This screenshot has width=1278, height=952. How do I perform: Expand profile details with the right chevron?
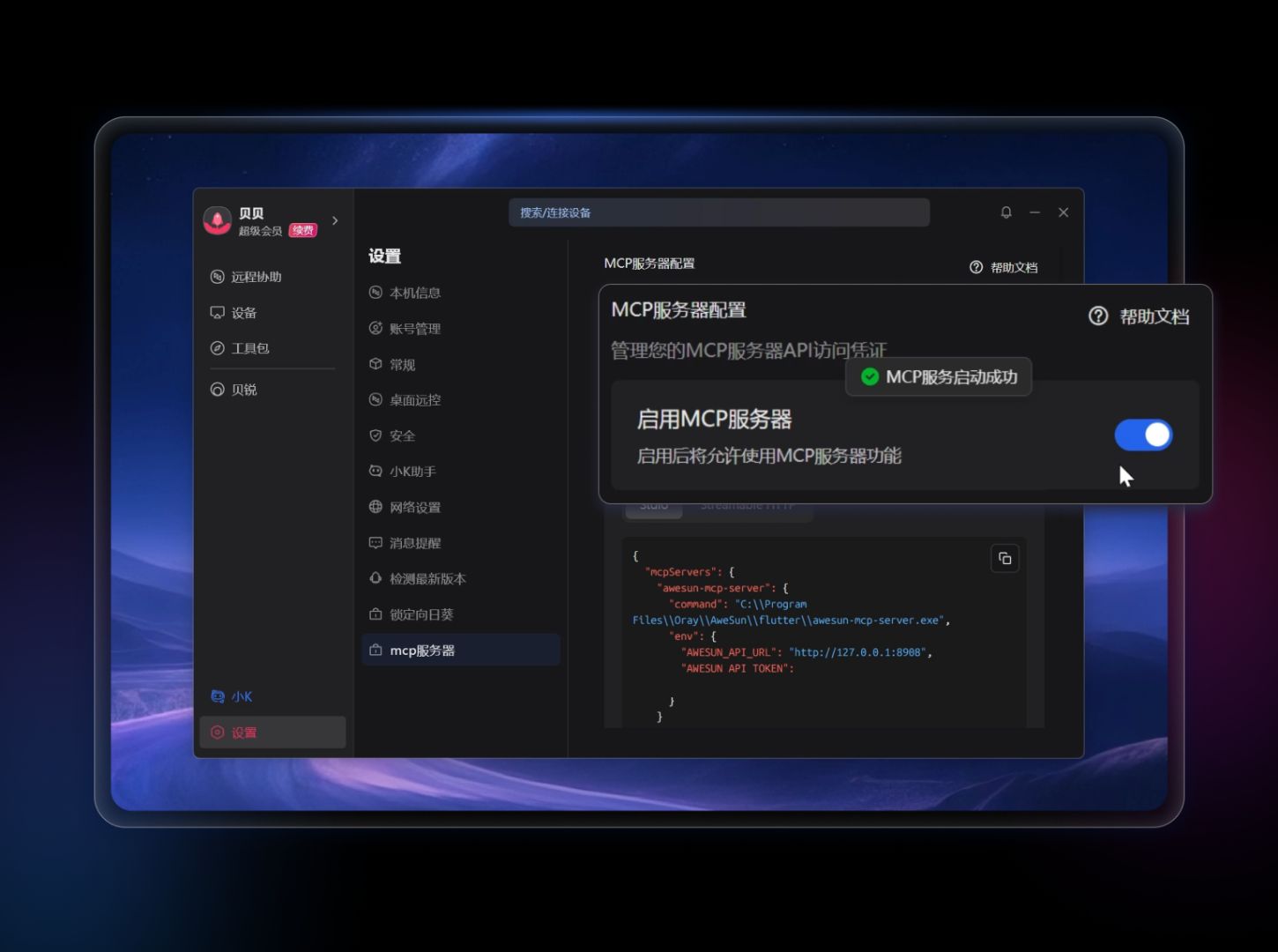pos(334,221)
